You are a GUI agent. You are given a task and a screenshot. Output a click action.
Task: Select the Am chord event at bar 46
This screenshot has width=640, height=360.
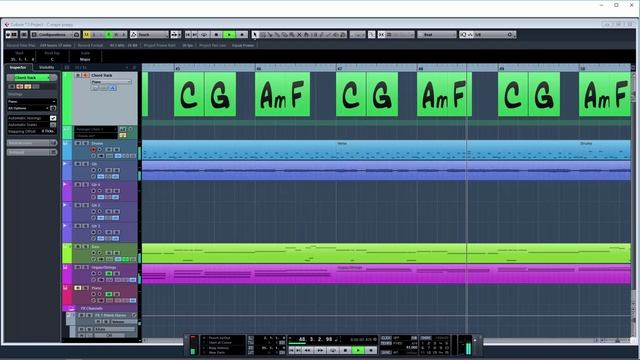pyautogui.click(x=273, y=94)
